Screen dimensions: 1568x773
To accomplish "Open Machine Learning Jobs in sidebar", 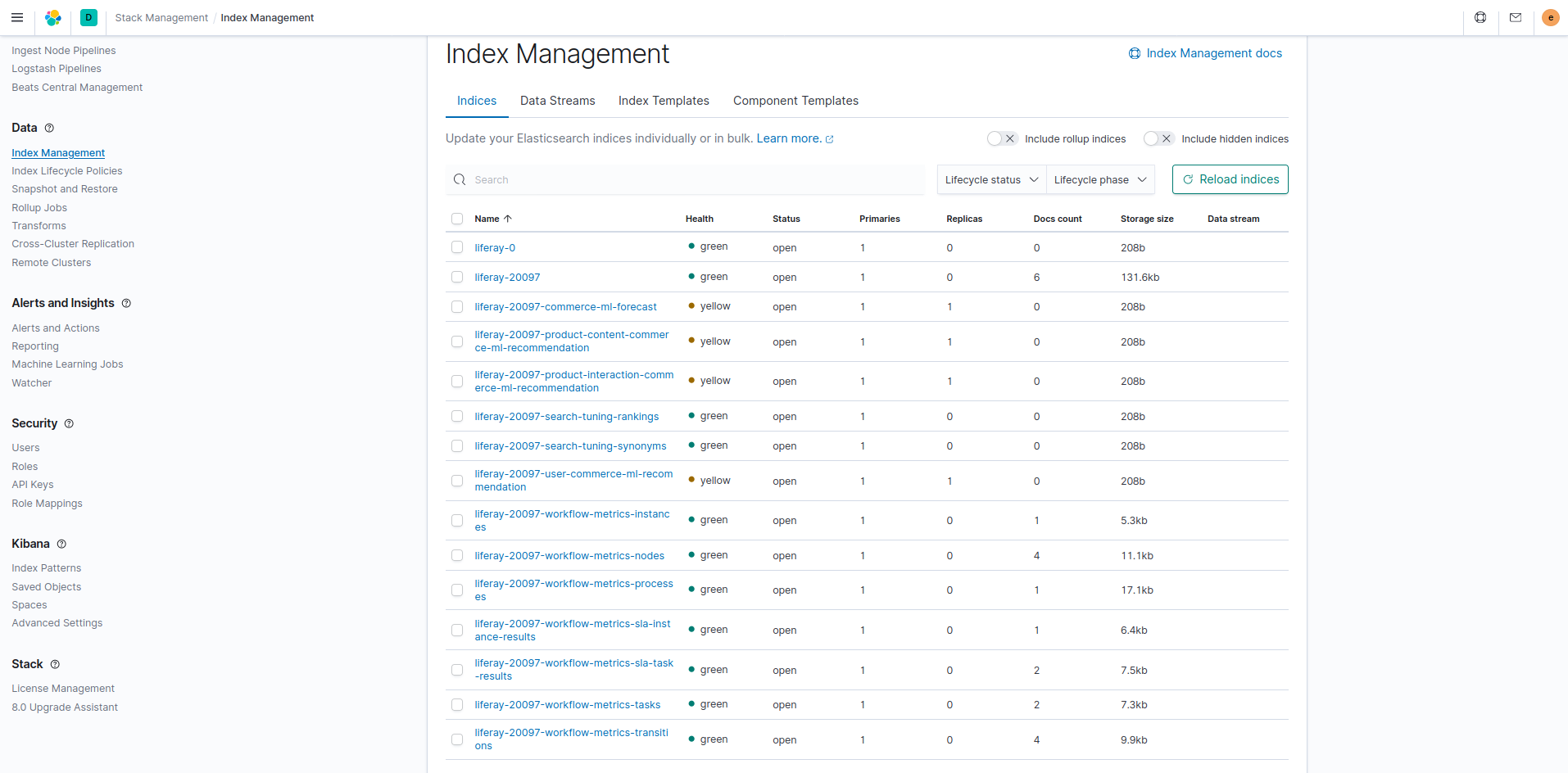I will pos(67,364).
